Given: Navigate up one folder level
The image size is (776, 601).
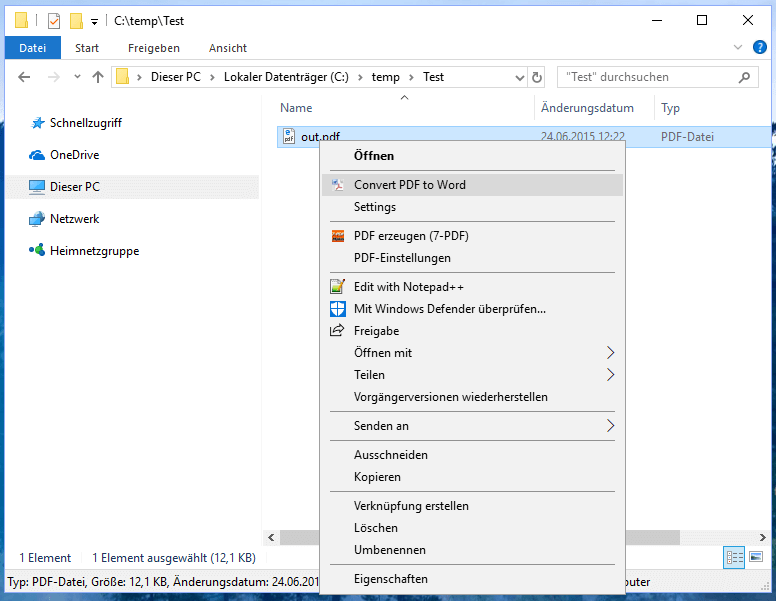Looking at the screenshot, I should (x=97, y=77).
